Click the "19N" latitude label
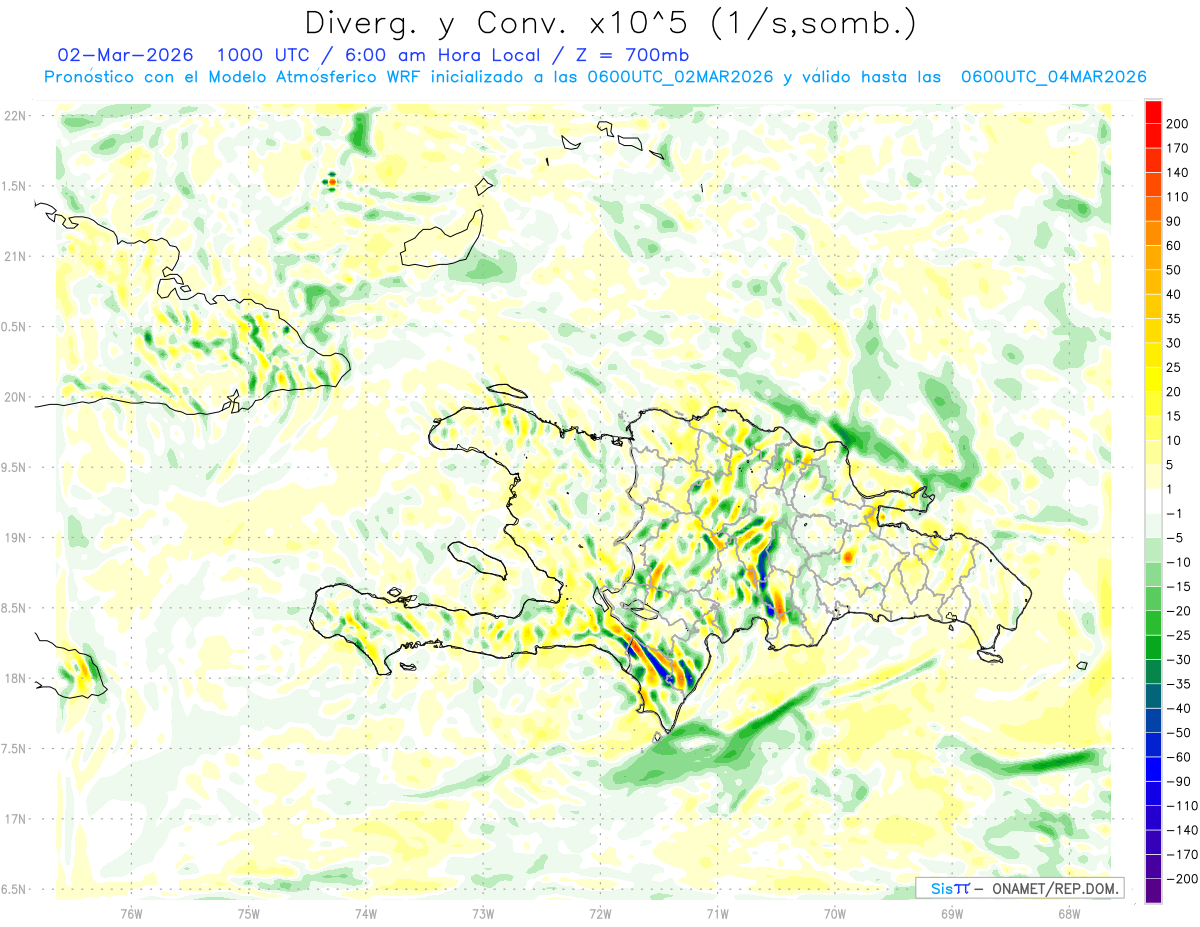This screenshot has width=1200, height=927. click(15, 537)
